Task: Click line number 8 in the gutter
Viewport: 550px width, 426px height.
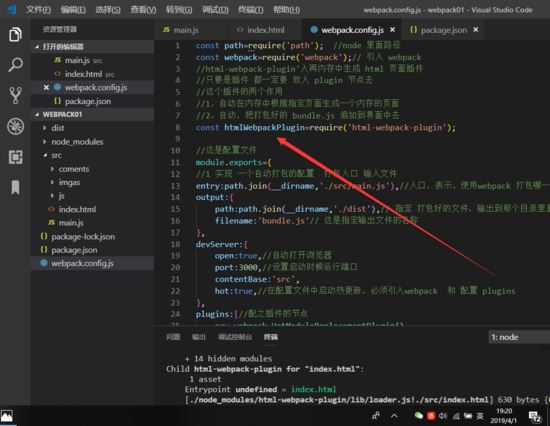Action: (x=178, y=127)
